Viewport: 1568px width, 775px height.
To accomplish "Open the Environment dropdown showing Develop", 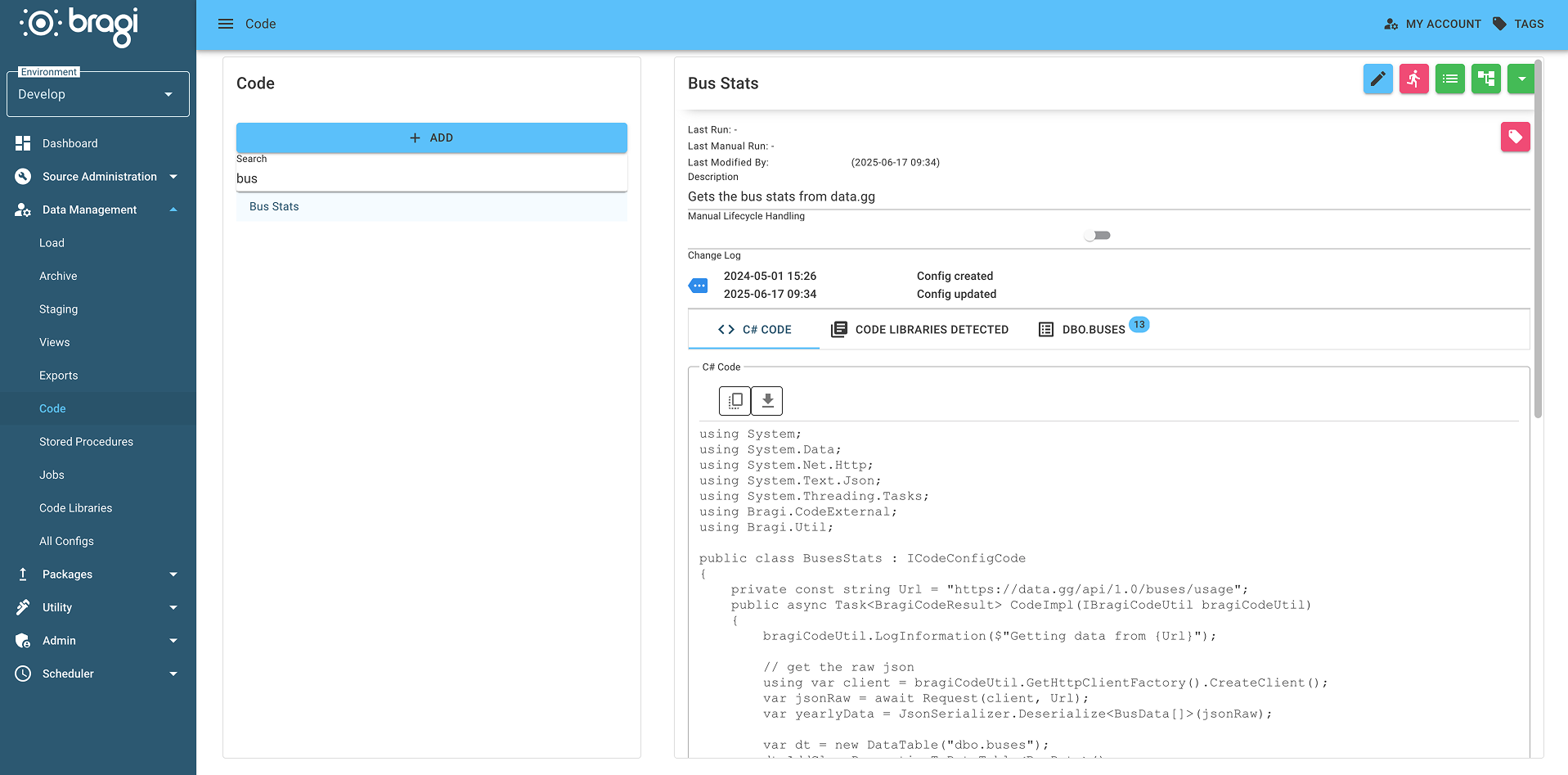I will 97,93.
